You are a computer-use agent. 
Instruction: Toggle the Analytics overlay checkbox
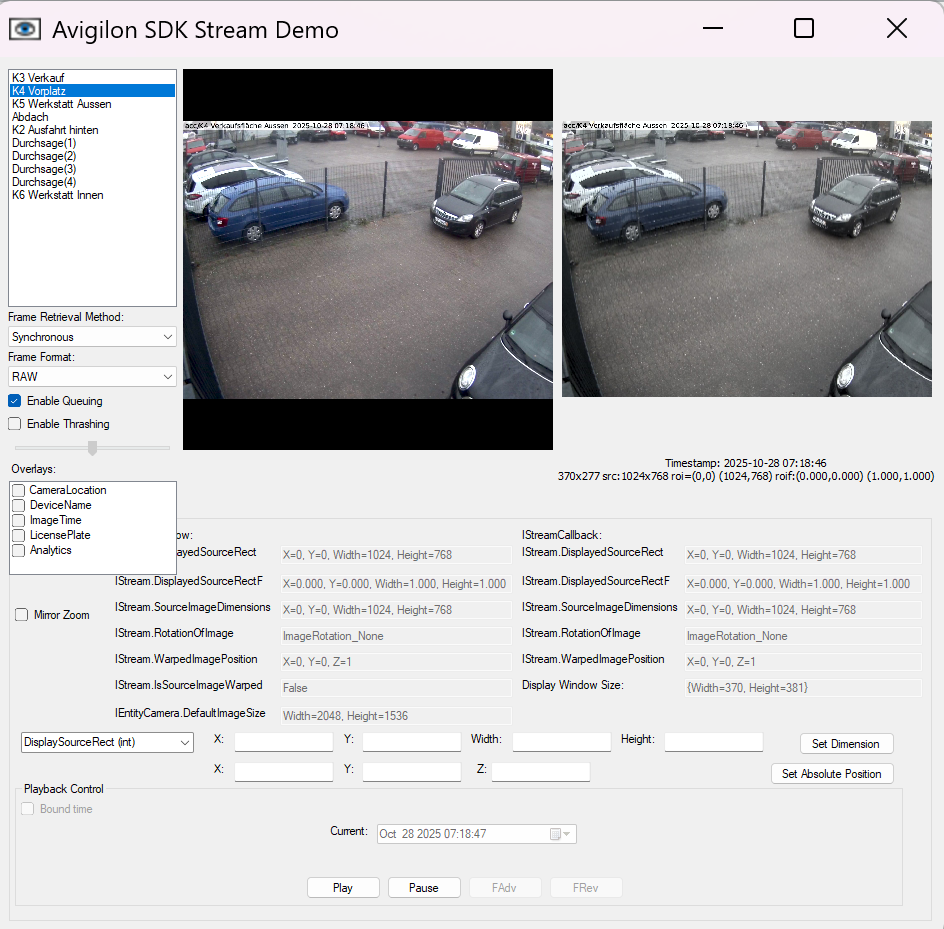pyautogui.click(x=19, y=550)
